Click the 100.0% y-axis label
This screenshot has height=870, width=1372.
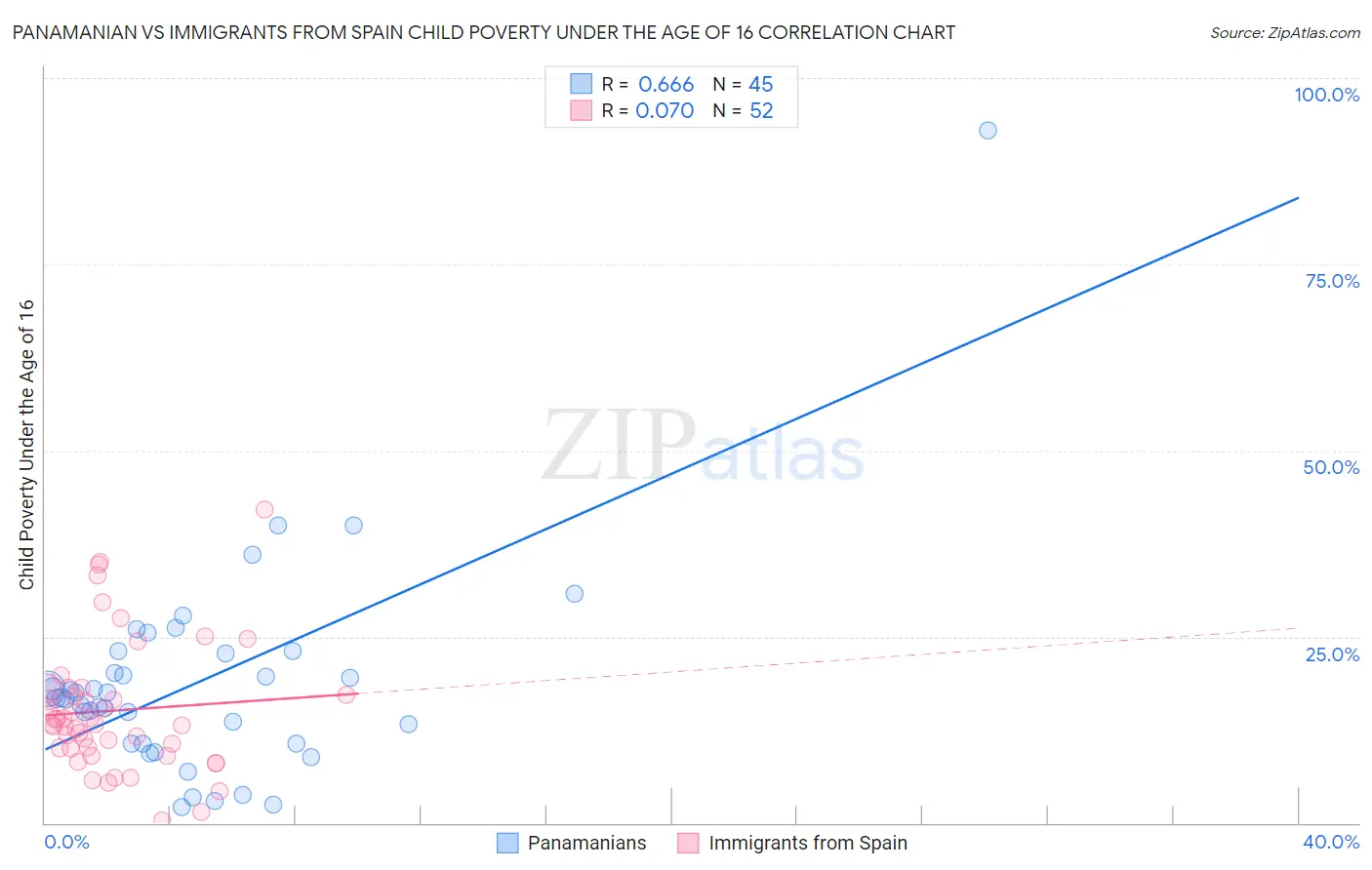1327,95
